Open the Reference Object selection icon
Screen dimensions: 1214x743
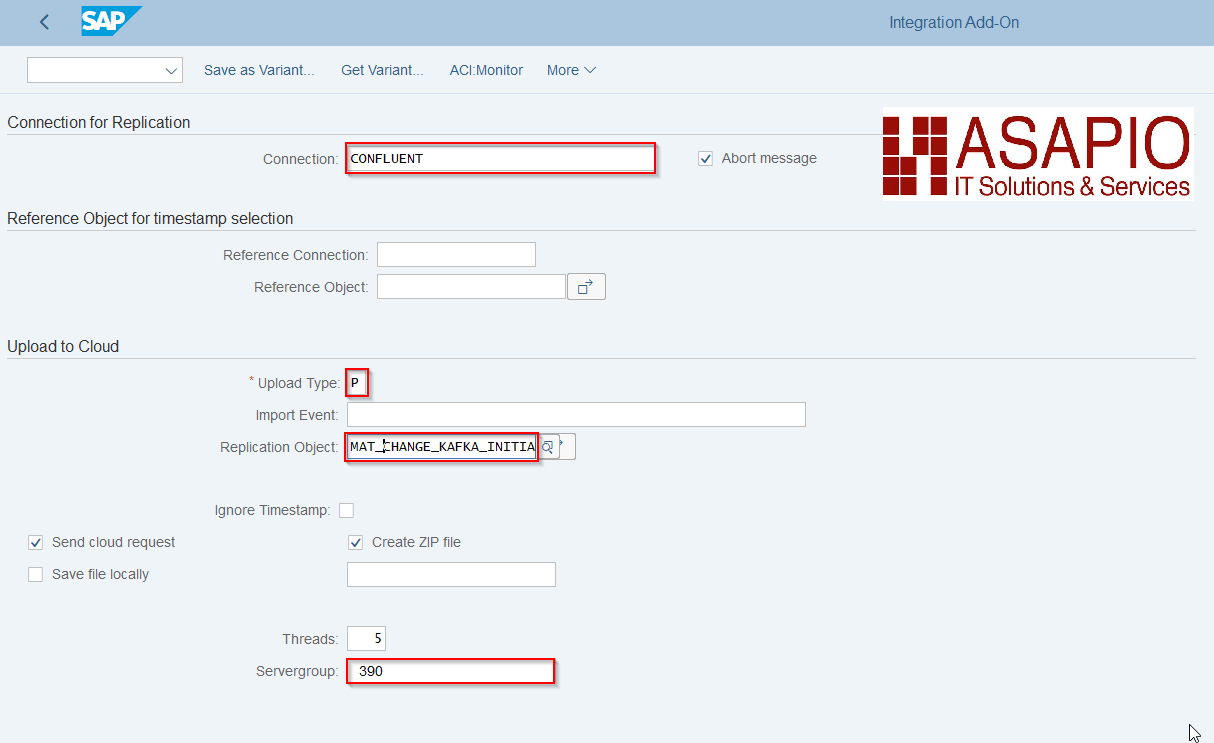tap(586, 287)
